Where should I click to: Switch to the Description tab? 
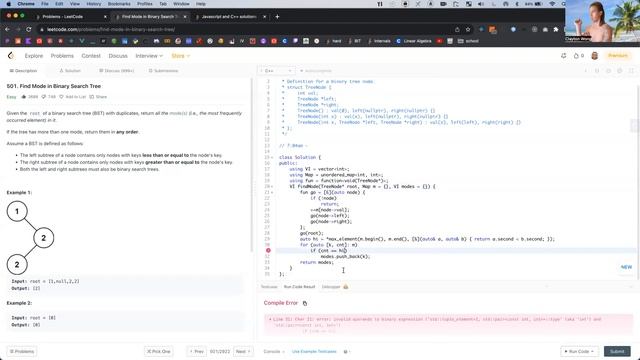(23, 71)
